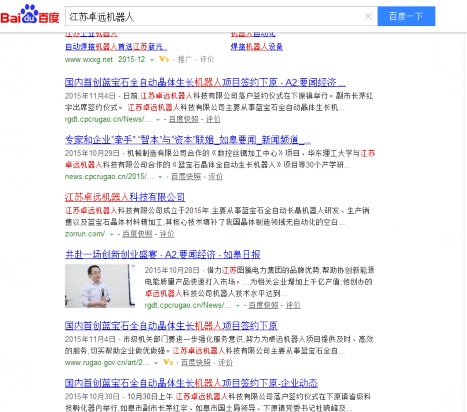Expand dropdown arrow after www.rugao.gov.cn/art/2
Viewport: 467px width, 412px height.
tap(156, 363)
